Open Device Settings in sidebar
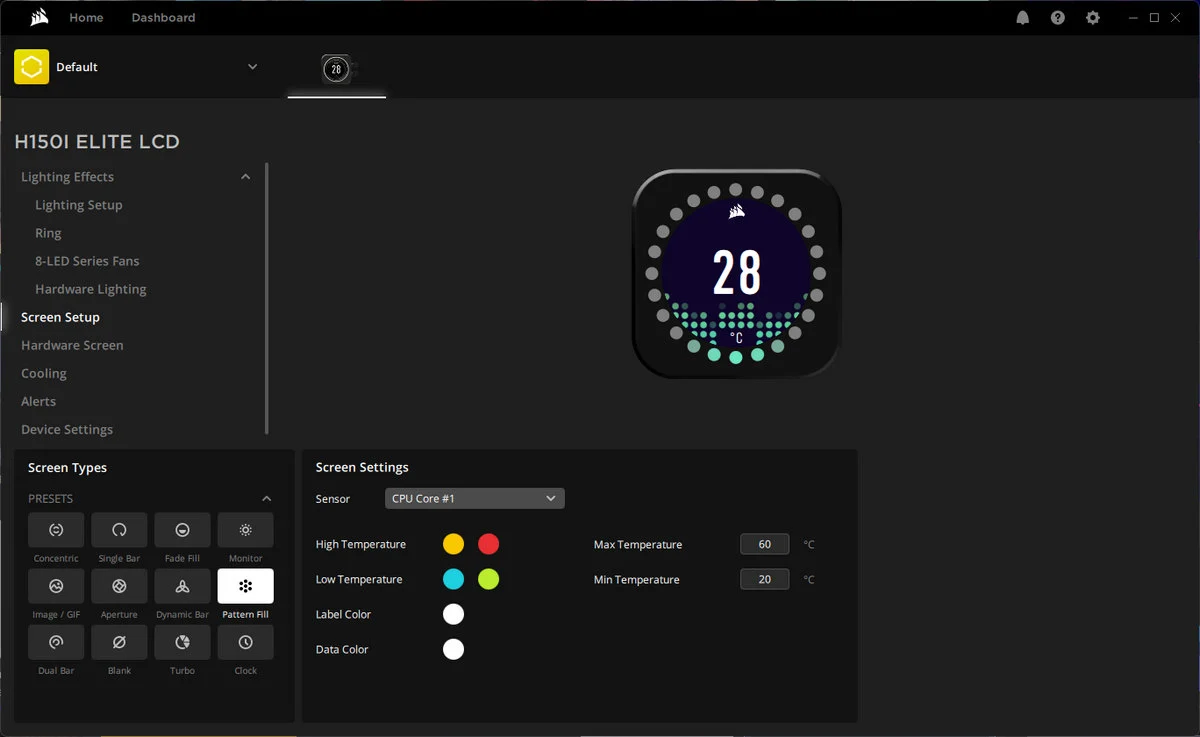 [67, 429]
